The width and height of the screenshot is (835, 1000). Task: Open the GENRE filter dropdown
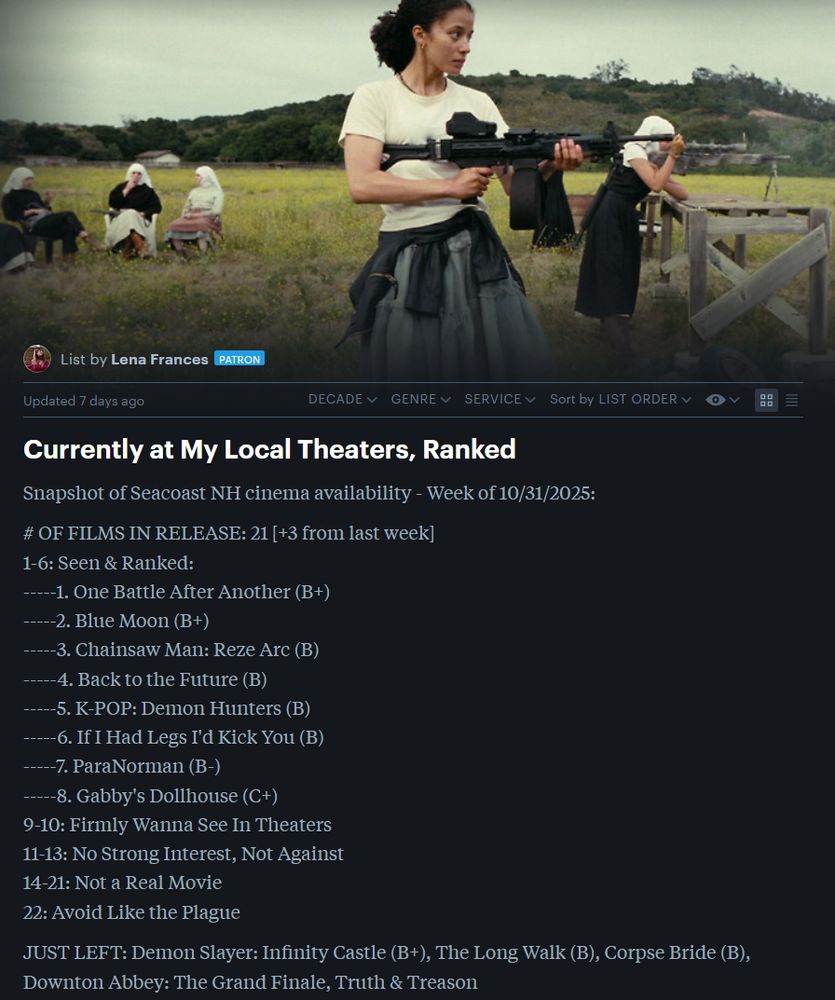point(420,399)
